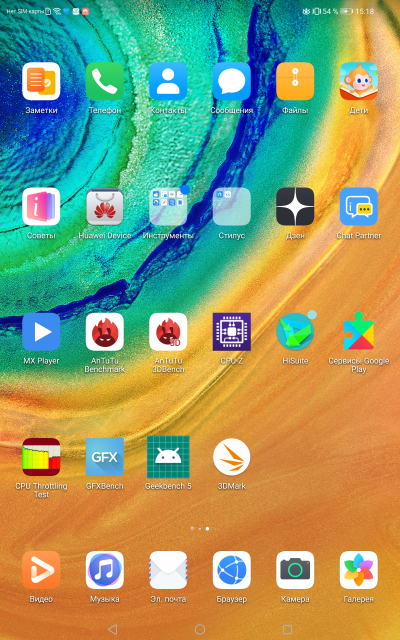The height and width of the screenshot is (640, 400).
Task: Tap the Home navigation button
Action: coord(200,629)
